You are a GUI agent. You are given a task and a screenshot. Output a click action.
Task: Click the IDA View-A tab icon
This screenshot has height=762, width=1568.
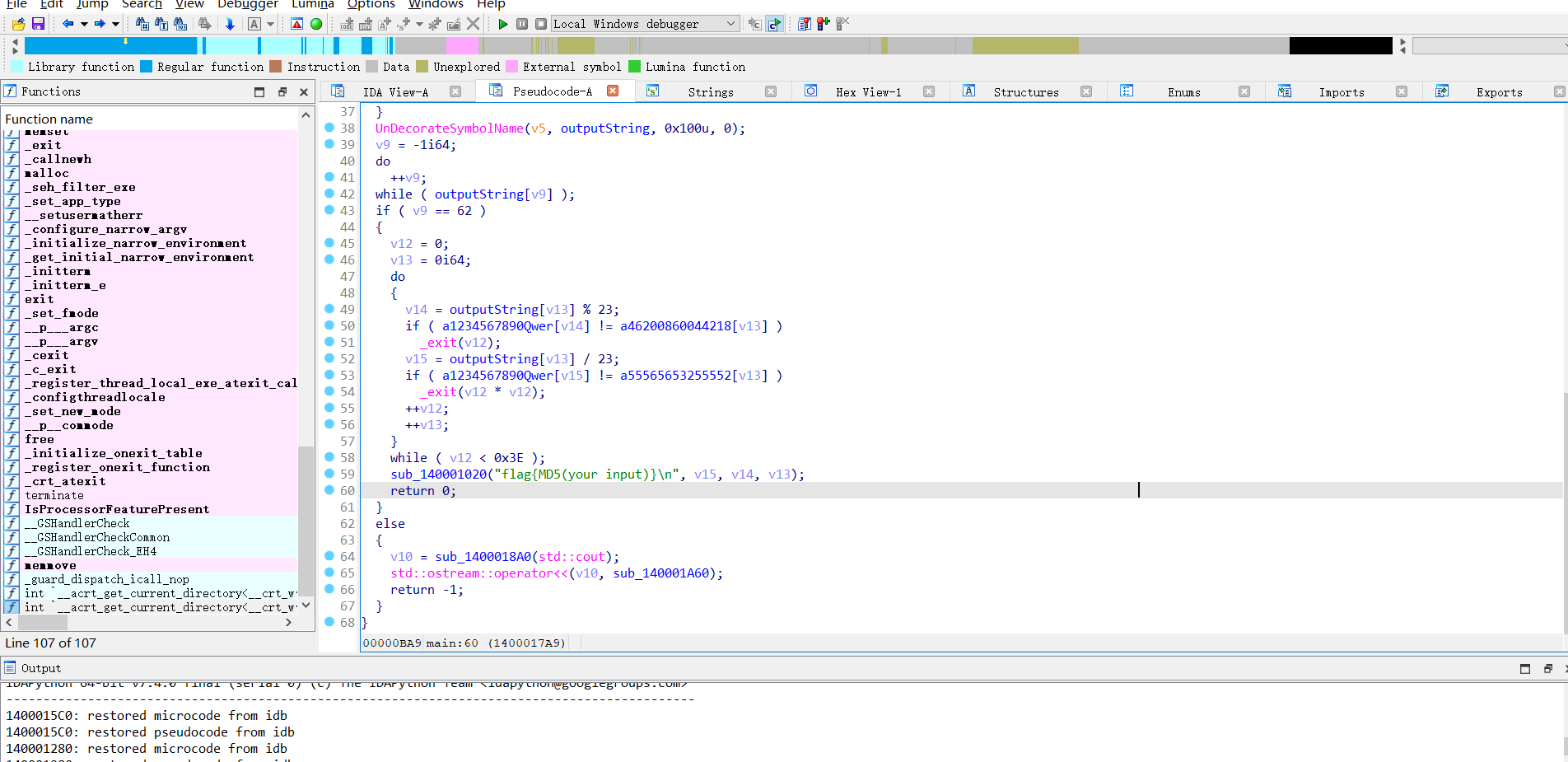click(338, 91)
